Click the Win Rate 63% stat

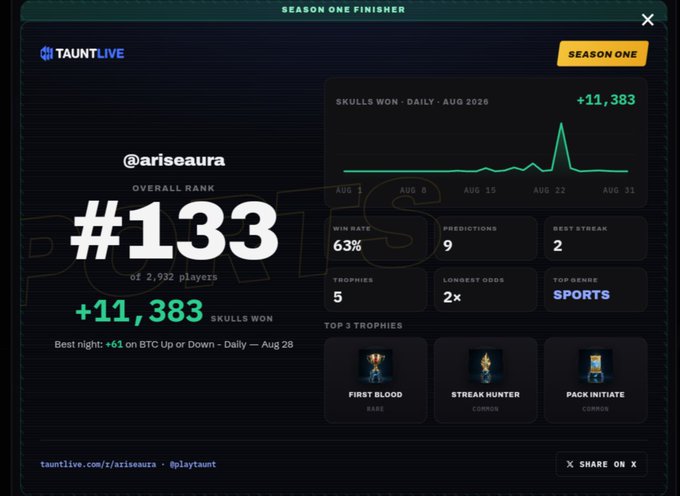tap(376, 238)
